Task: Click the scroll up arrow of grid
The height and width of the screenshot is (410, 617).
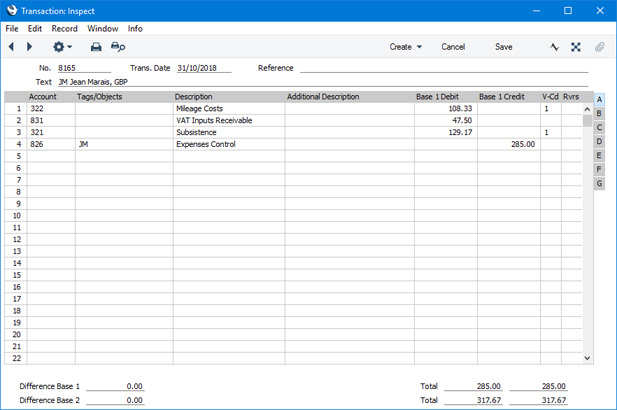Action: coord(587,109)
